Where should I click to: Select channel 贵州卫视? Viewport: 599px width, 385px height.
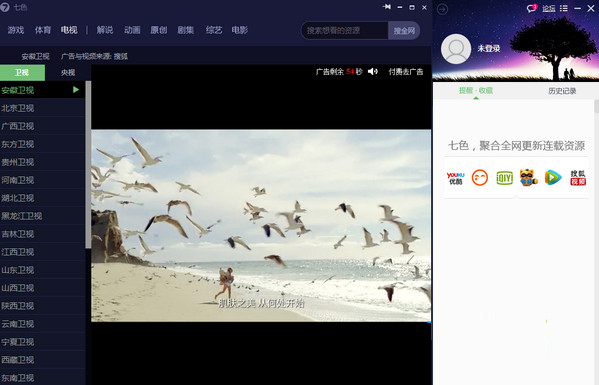(x=42, y=162)
